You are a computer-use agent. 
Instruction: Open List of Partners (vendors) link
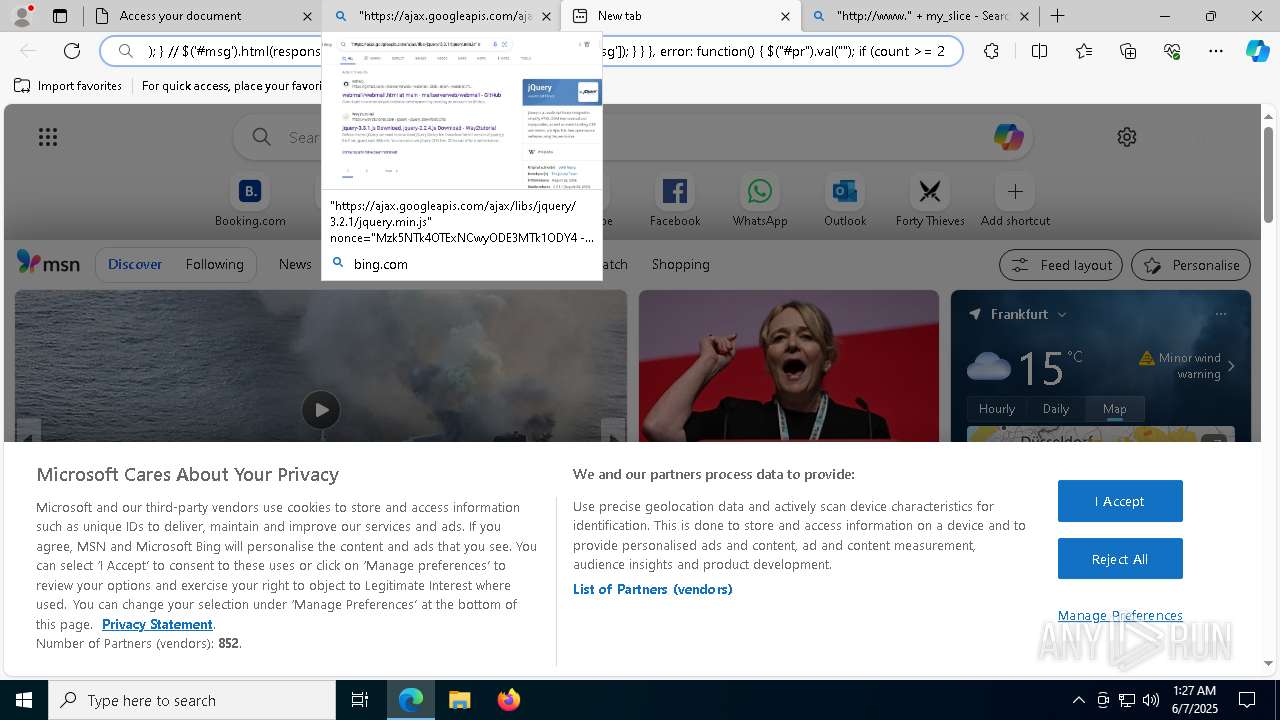pos(653,589)
